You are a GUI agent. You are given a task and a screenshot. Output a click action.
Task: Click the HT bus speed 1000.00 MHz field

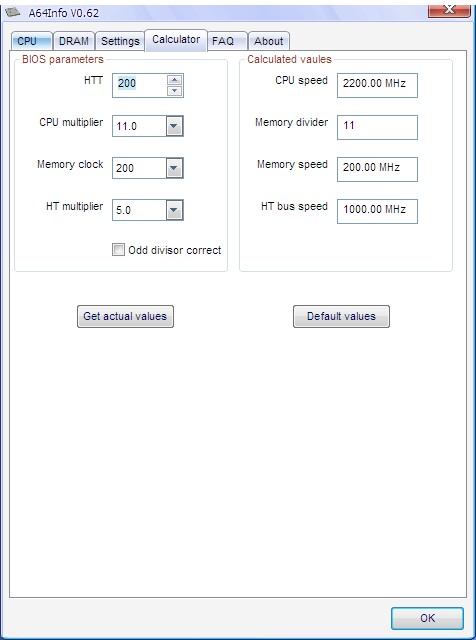click(377, 211)
